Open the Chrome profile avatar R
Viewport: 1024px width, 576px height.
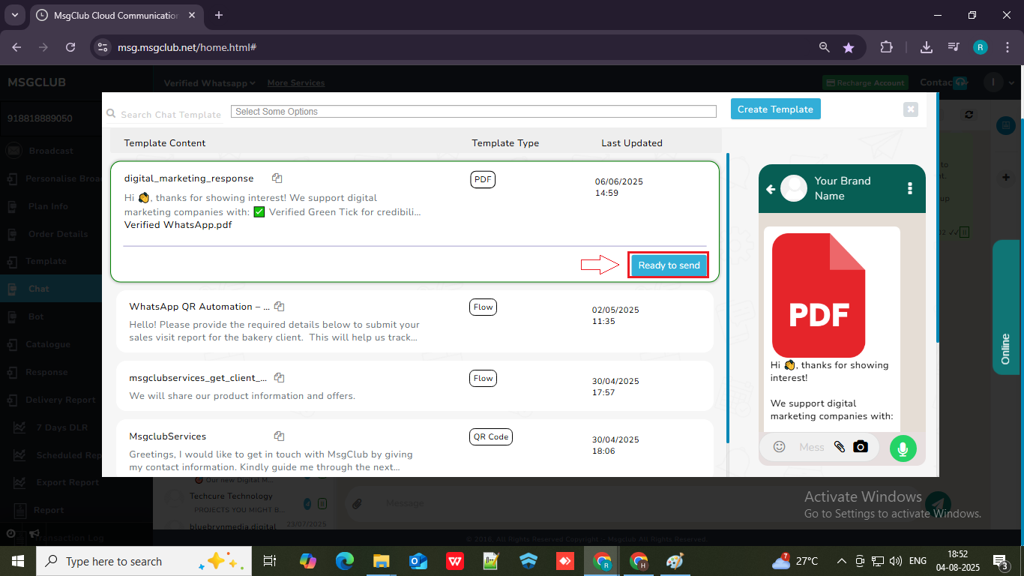980,47
